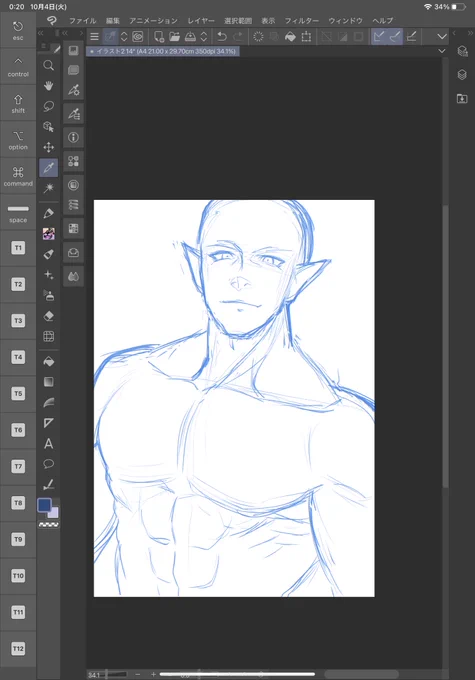The width and height of the screenshot is (475, 680).
Task: Select the Frame border triangle tool
Action: tap(49, 423)
